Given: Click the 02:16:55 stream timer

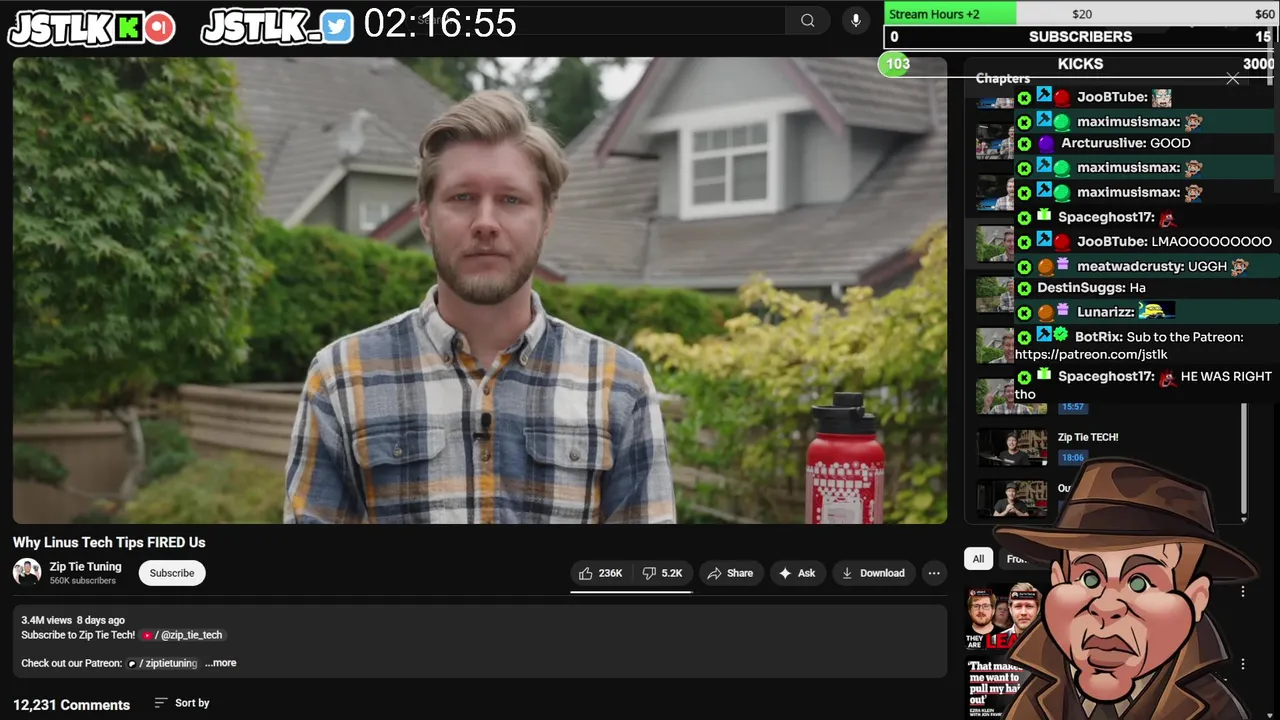Looking at the screenshot, I should [x=440, y=23].
